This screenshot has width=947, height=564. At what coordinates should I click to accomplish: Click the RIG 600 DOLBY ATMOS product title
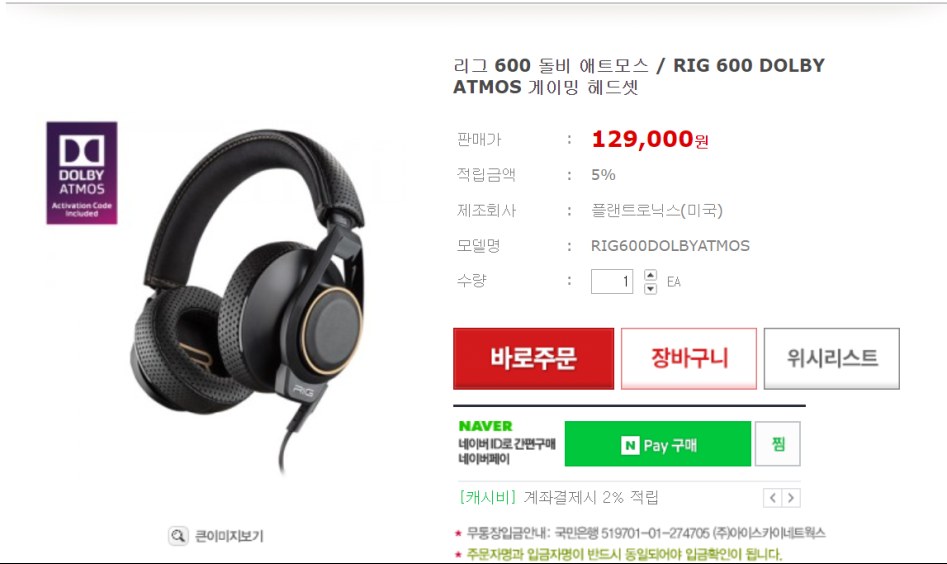(x=639, y=76)
